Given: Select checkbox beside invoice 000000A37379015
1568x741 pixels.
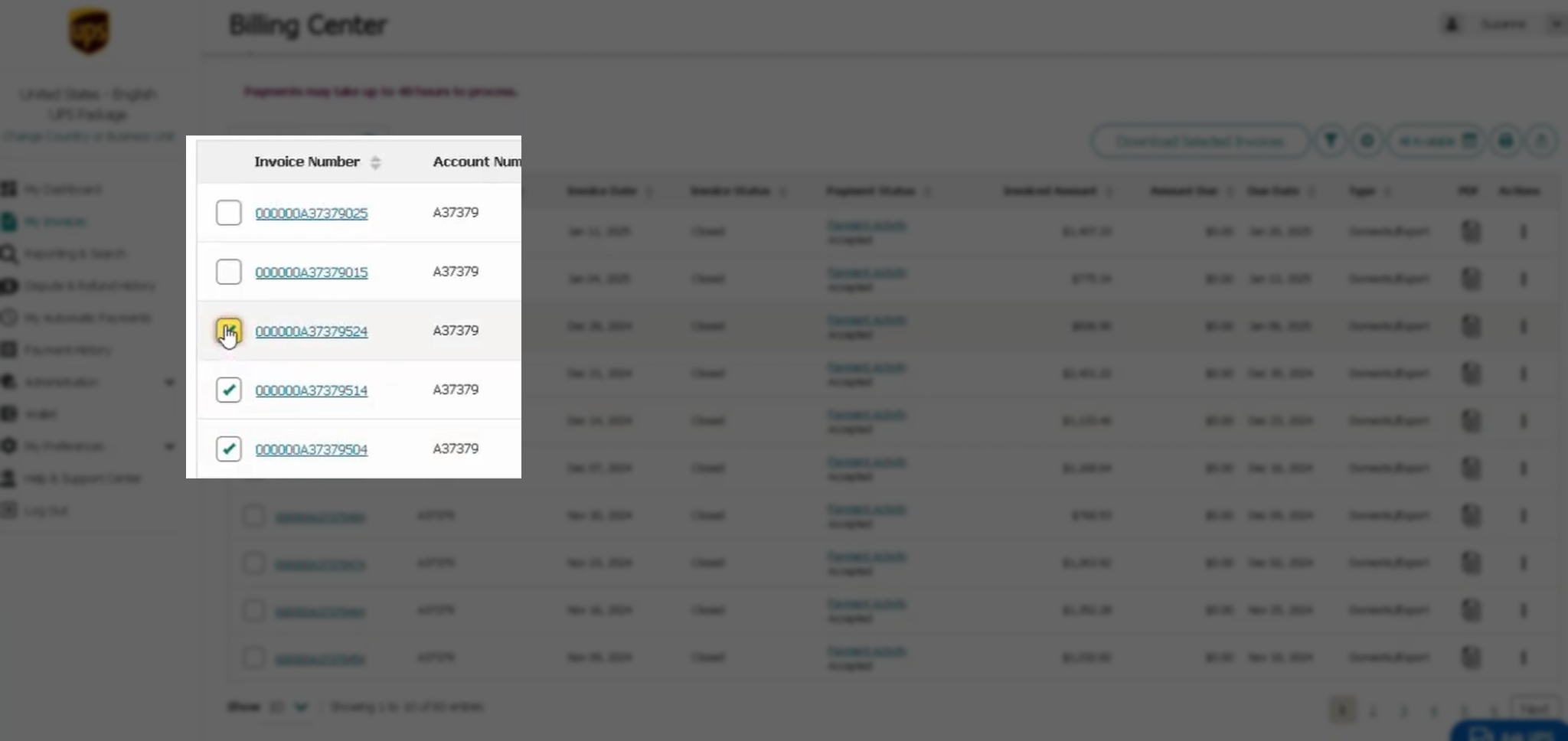Looking at the screenshot, I should point(228,272).
